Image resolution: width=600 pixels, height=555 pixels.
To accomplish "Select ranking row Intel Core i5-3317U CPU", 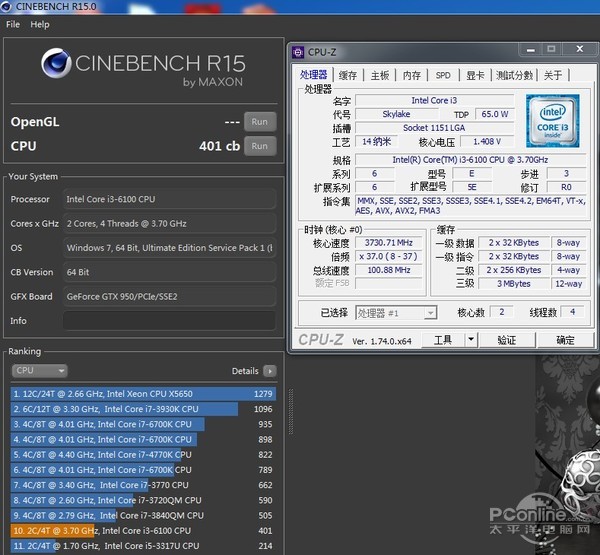I will point(143,546).
